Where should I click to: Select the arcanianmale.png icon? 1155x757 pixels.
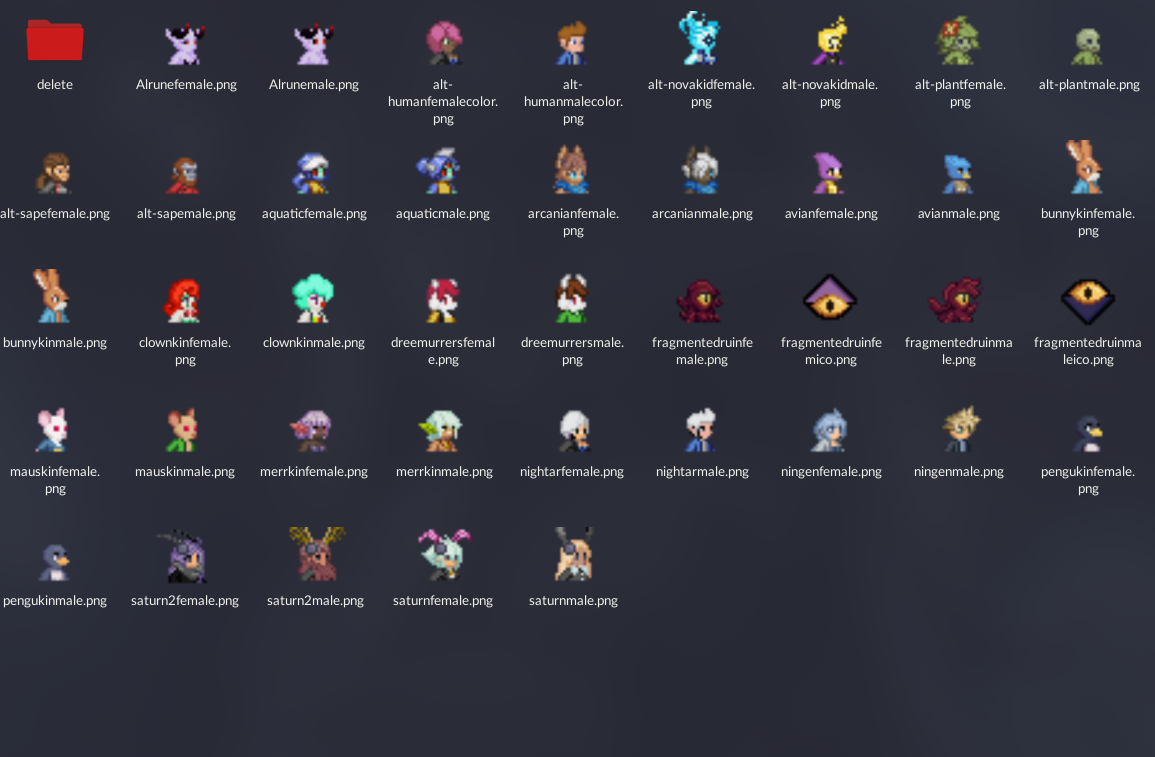[x=701, y=169]
